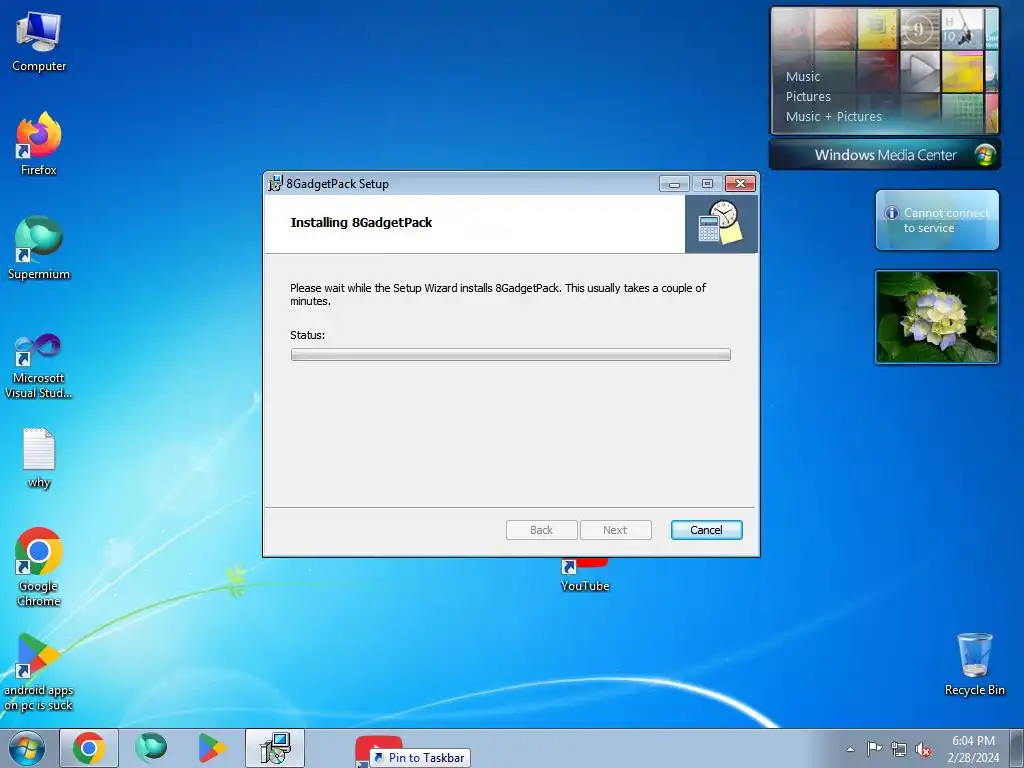Select the 'android apps on pc is suck' shortcut
This screenshot has width=1024, height=768.
tap(39, 671)
